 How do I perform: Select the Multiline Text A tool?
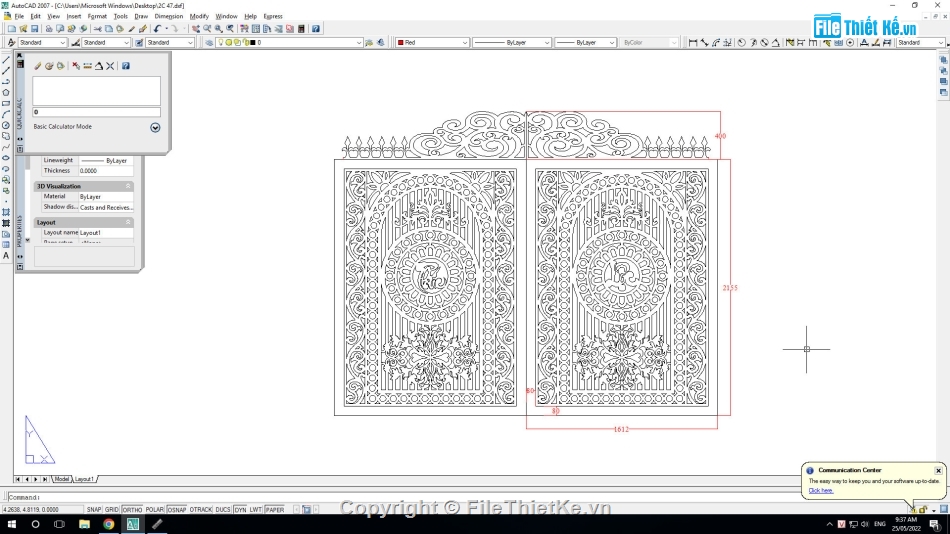pos(6,256)
